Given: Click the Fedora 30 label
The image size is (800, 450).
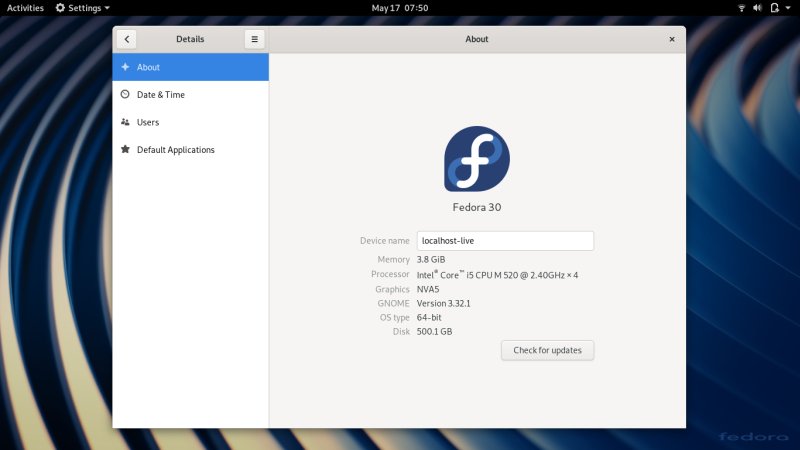Looking at the screenshot, I should tap(477, 207).
